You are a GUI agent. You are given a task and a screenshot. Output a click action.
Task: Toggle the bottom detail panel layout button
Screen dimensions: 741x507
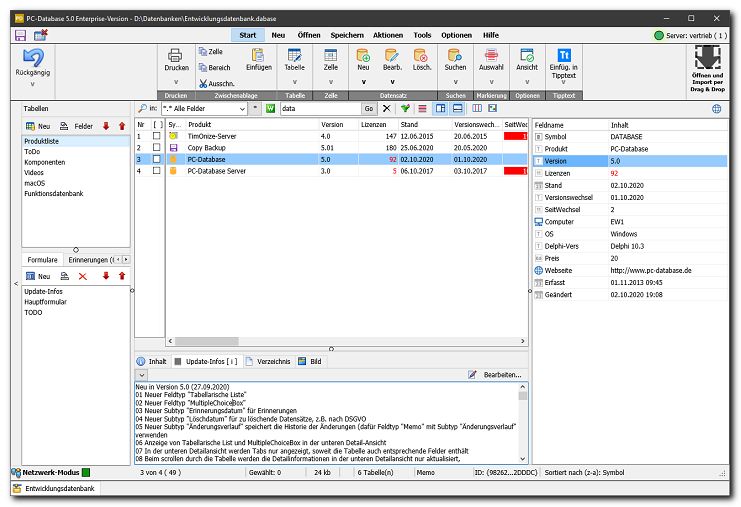point(457,108)
